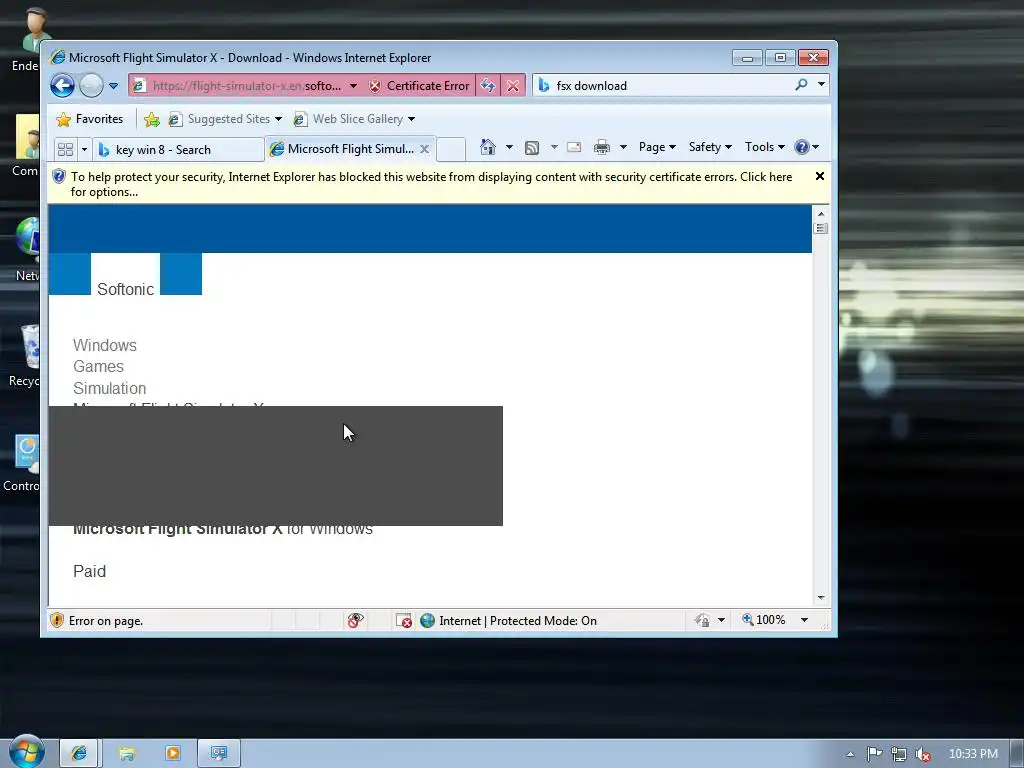This screenshot has width=1024, height=768.
Task: Click the Recycle Bin desktop icon
Action: (26, 356)
